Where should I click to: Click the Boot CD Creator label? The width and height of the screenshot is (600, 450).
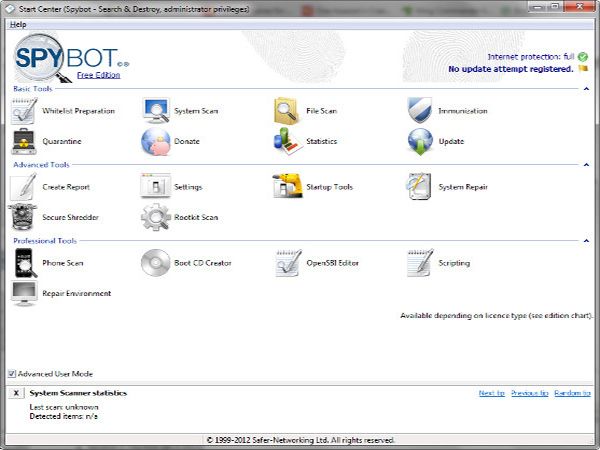click(203, 263)
